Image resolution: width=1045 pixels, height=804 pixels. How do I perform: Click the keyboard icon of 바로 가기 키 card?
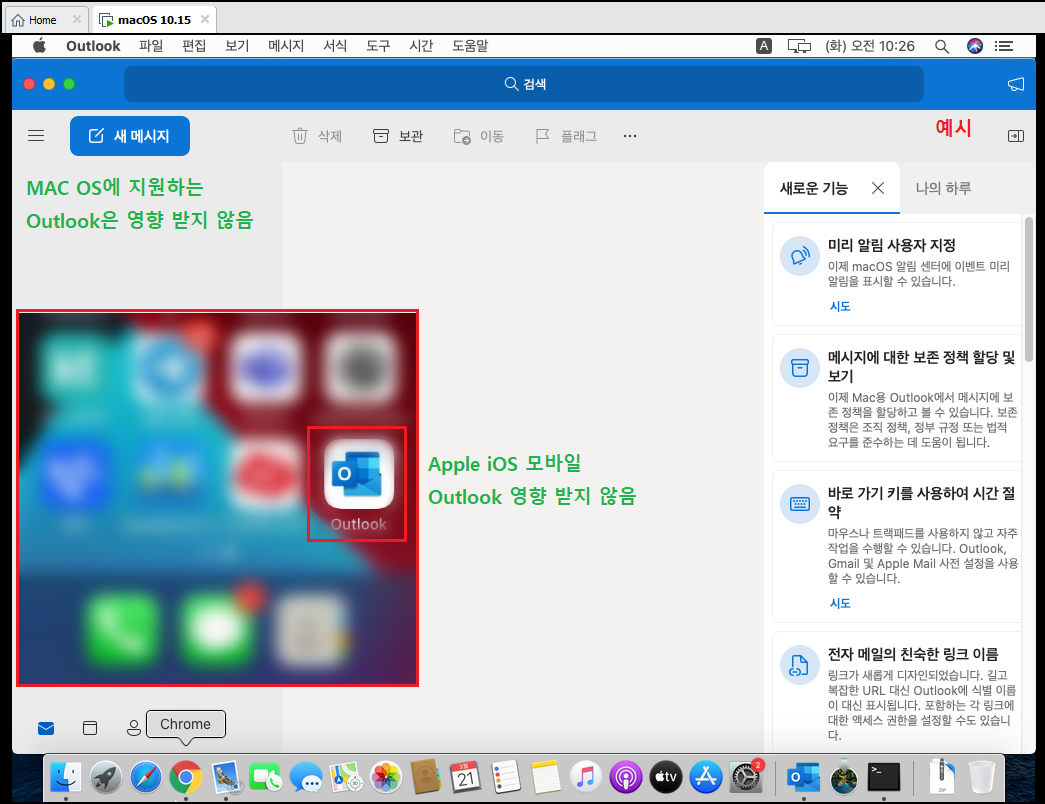point(800,503)
